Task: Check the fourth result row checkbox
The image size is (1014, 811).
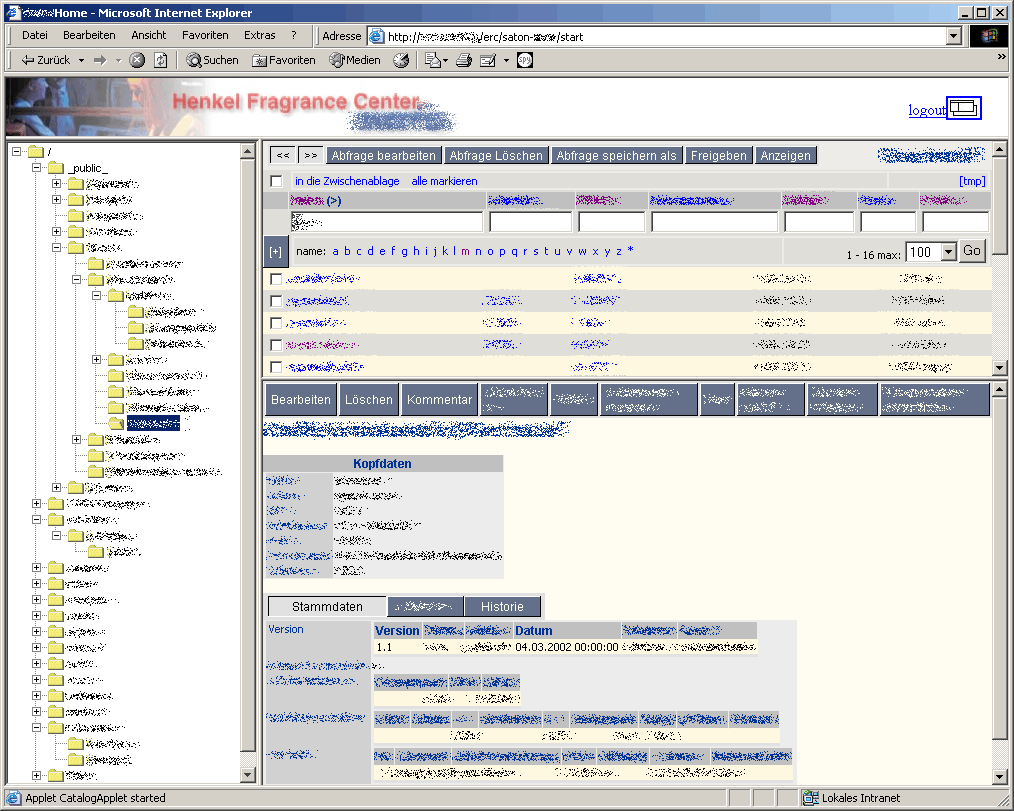Action: coord(276,345)
